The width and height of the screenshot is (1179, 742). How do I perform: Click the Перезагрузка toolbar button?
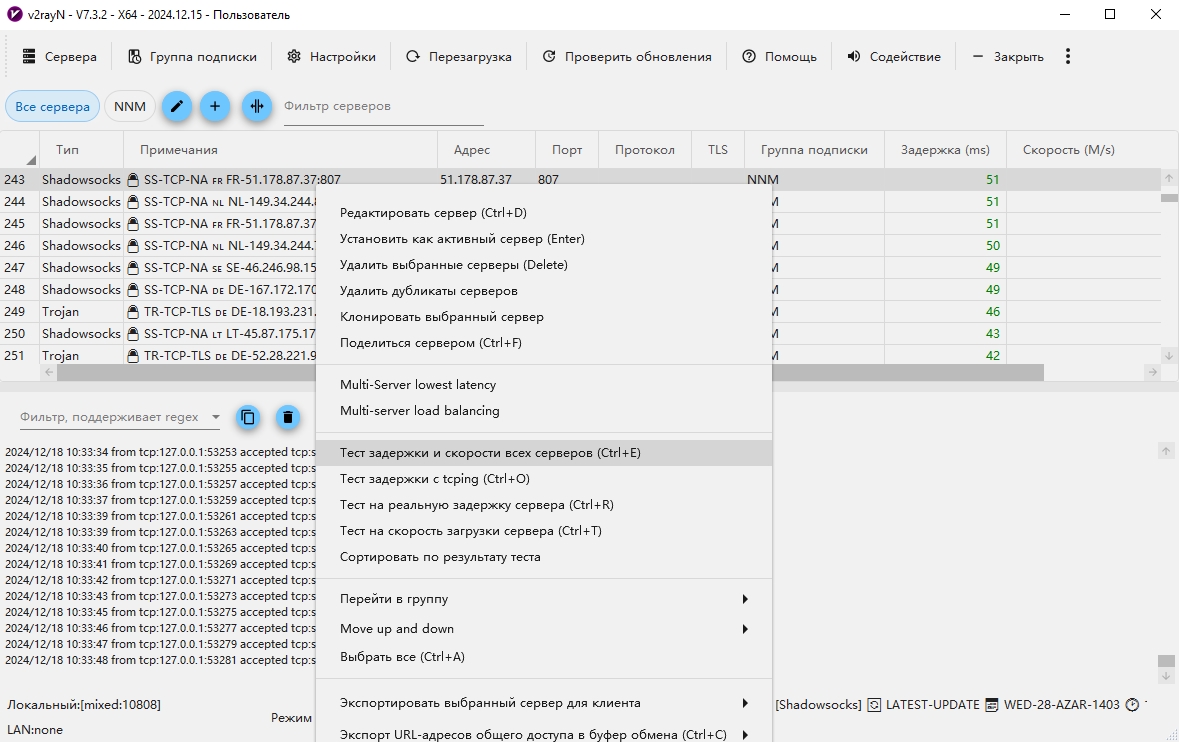click(x=459, y=57)
